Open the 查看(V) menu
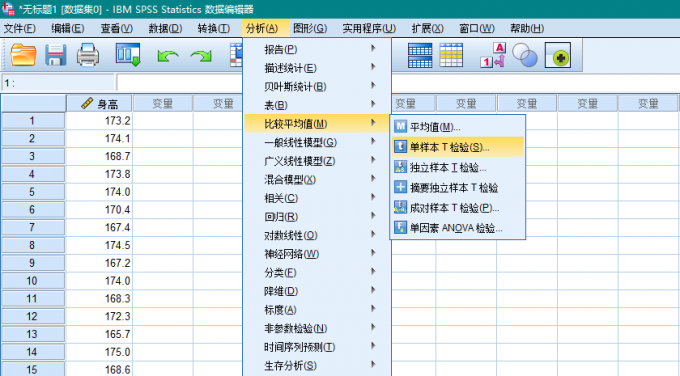Image resolution: width=680 pixels, height=376 pixels. [x=117, y=28]
